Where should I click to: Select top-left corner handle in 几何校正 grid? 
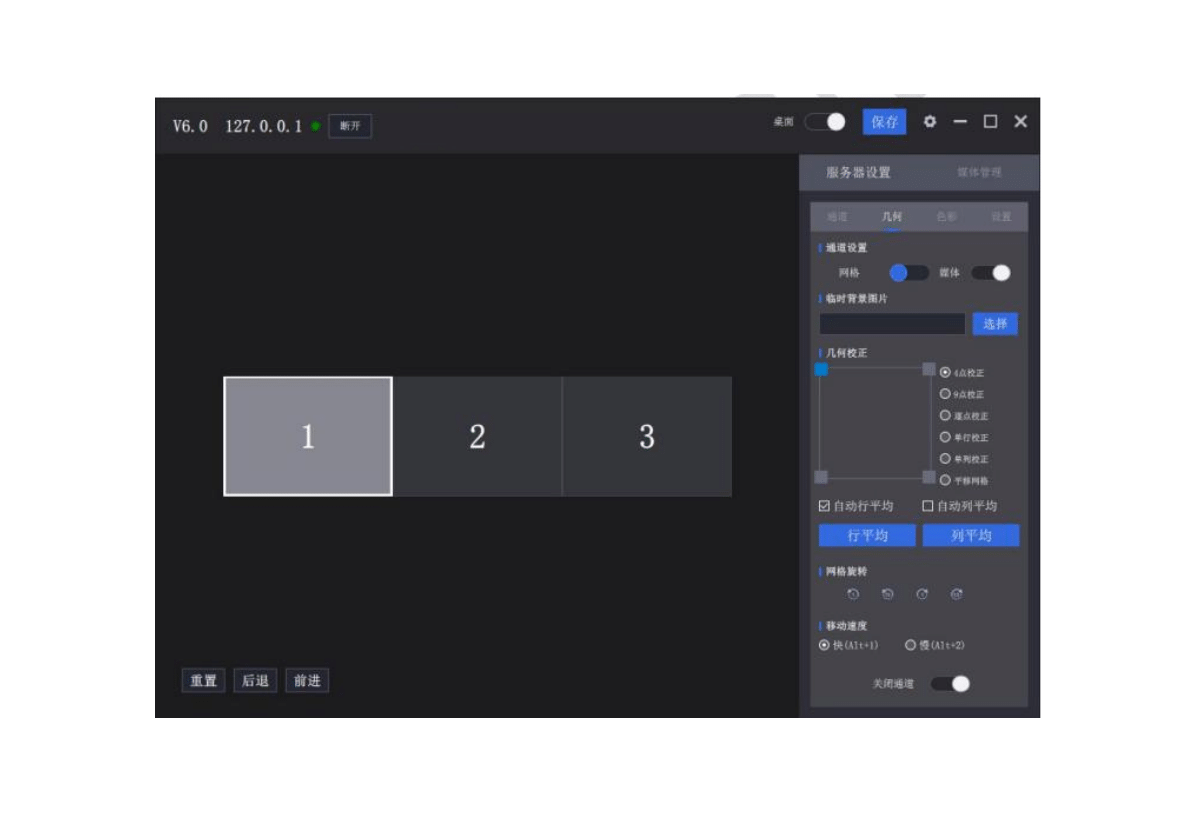tap(821, 369)
